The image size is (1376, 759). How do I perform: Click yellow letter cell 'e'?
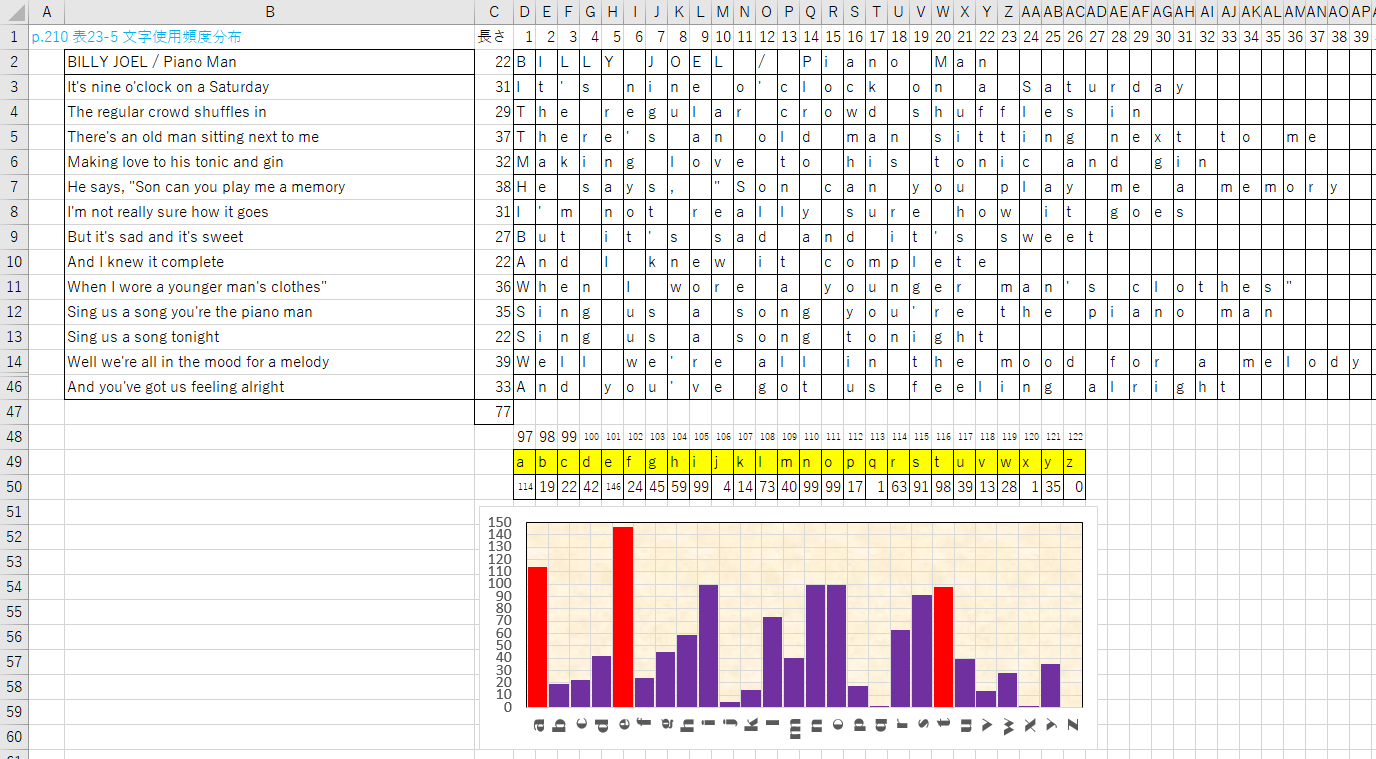click(x=612, y=462)
